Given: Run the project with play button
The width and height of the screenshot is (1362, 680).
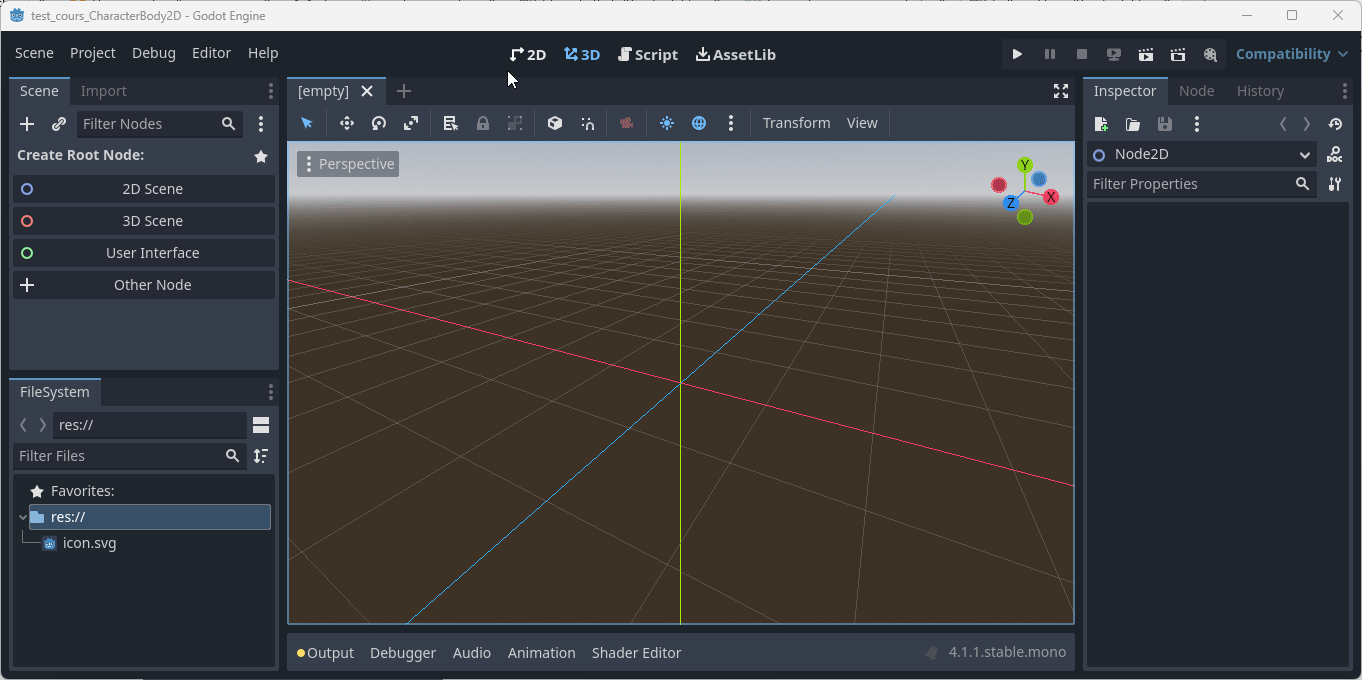Looking at the screenshot, I should tap(1017, 54).
